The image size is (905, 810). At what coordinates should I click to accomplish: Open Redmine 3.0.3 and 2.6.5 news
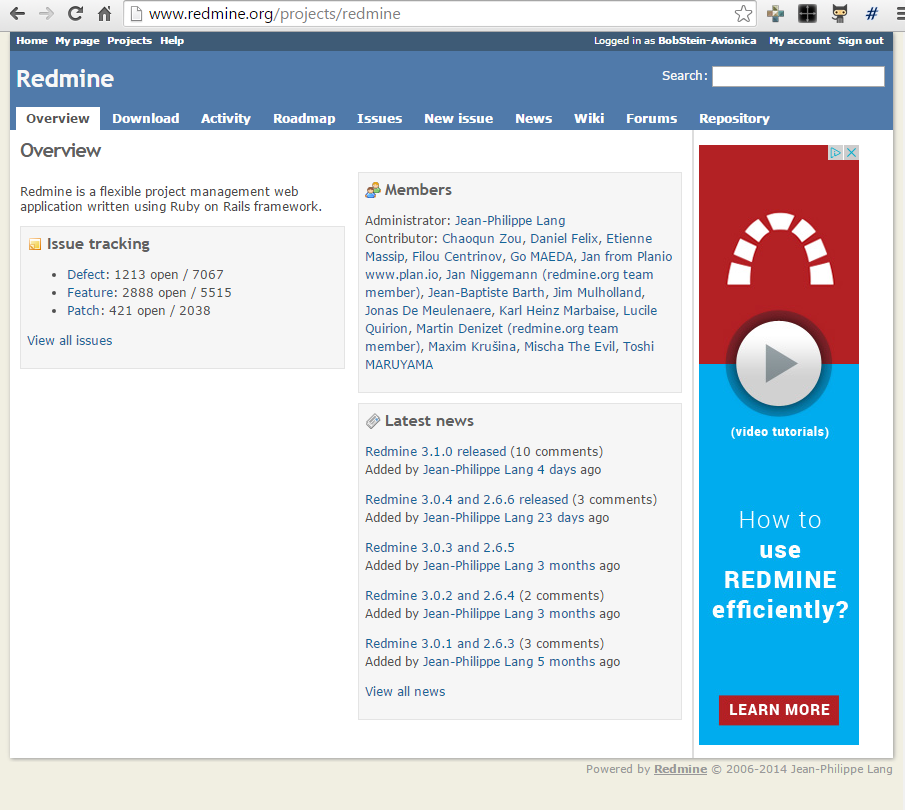click(440, 547)
